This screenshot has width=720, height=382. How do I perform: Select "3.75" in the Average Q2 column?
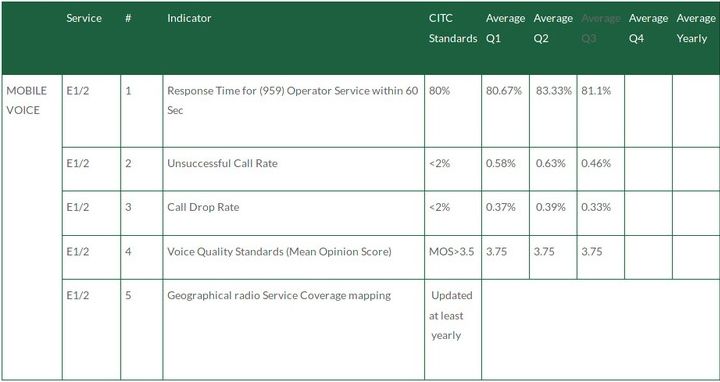click(544, 252)
